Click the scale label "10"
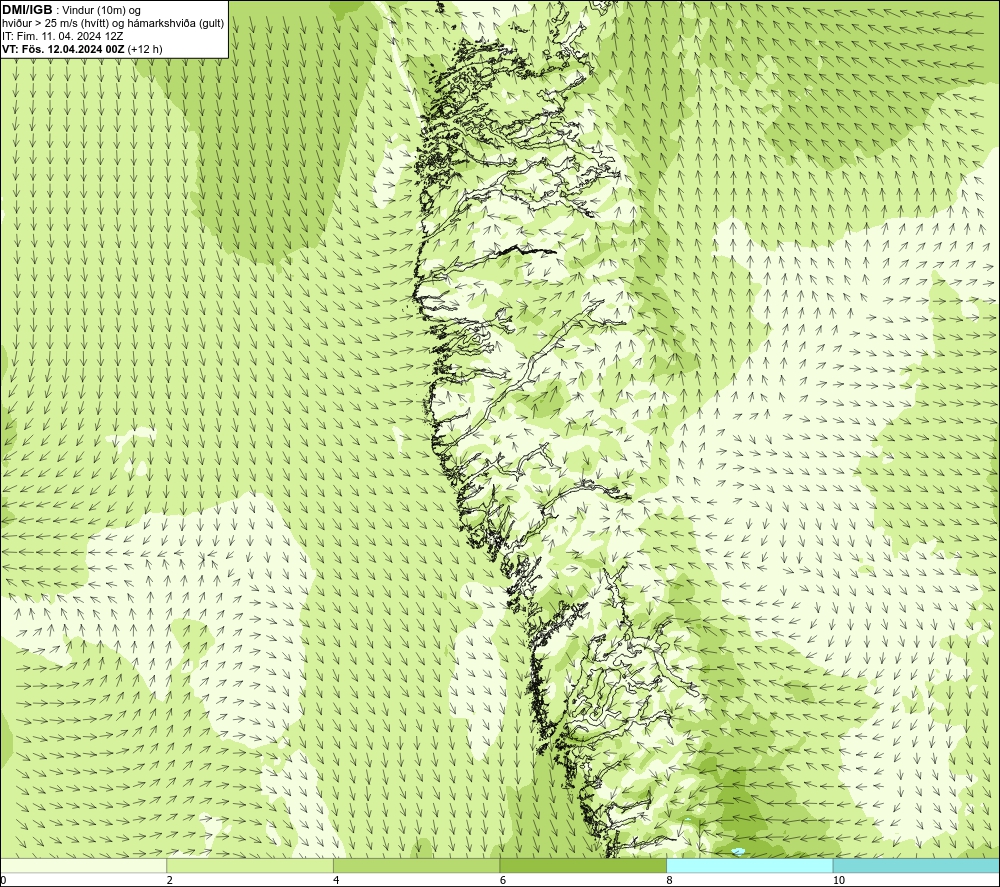The image size is (1000, 887). click(839, 881)
